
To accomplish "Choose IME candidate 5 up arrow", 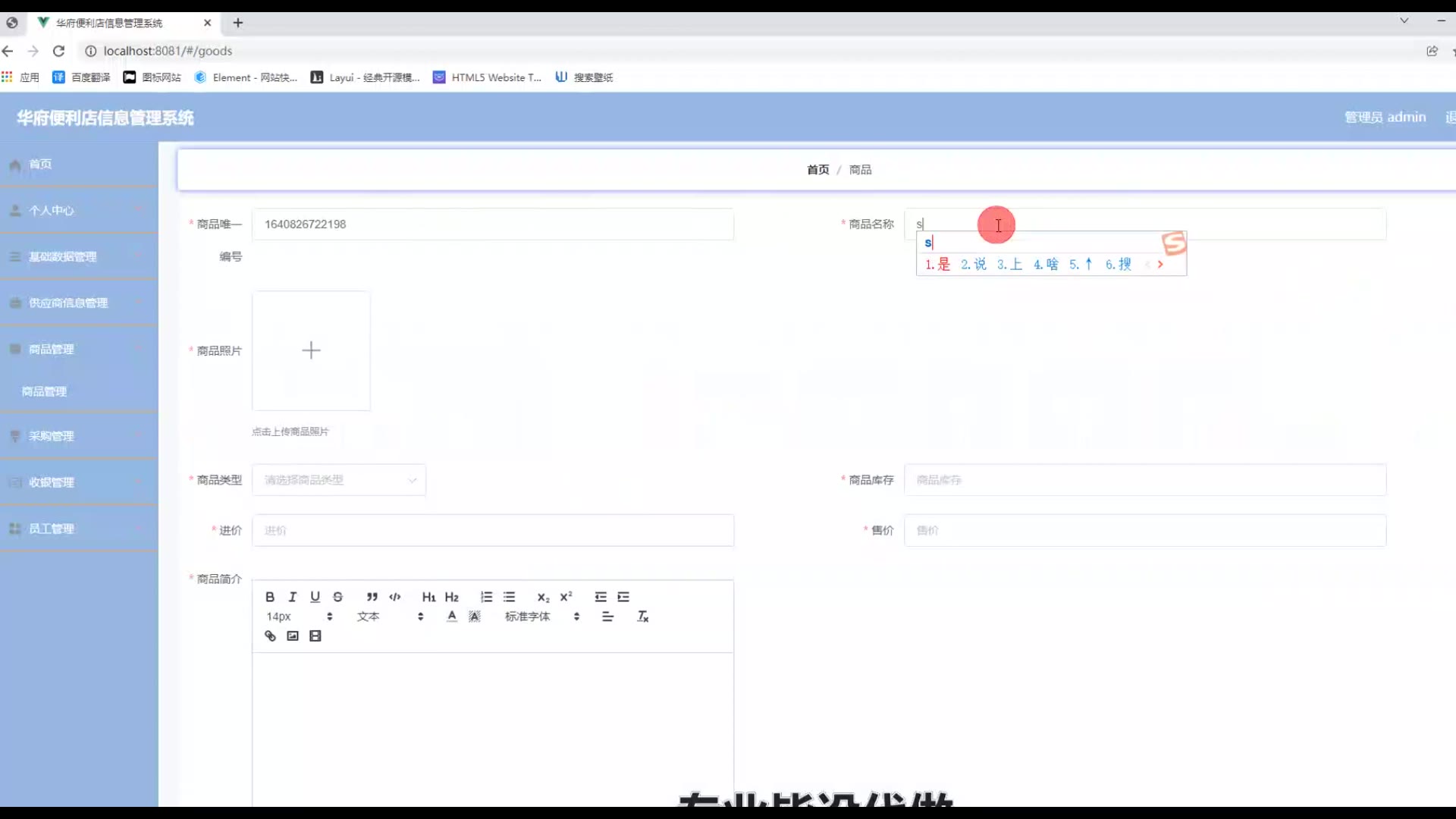I will (1081, 265).
